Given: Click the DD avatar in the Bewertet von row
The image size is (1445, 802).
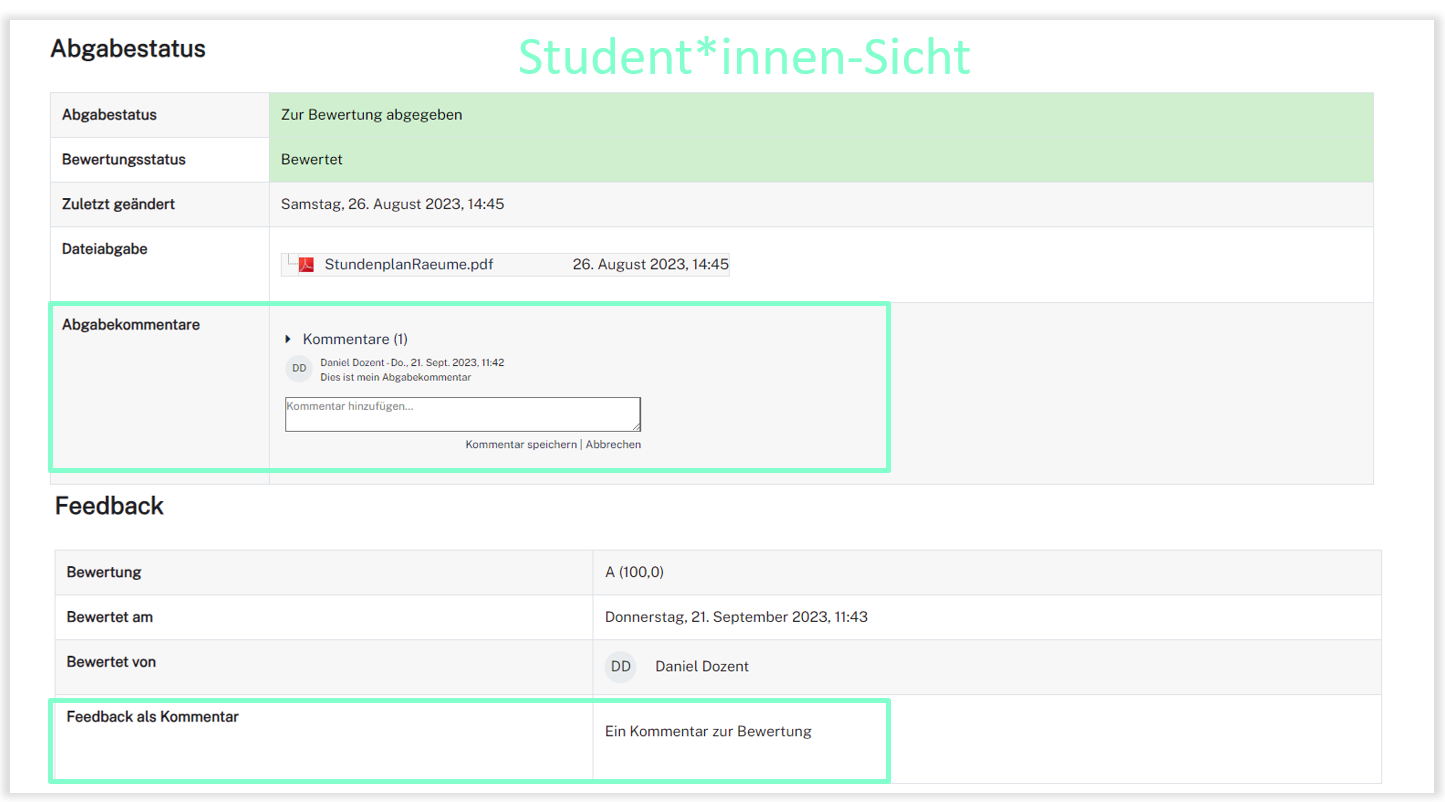Looking at the screenshot, I should (621, 667).
